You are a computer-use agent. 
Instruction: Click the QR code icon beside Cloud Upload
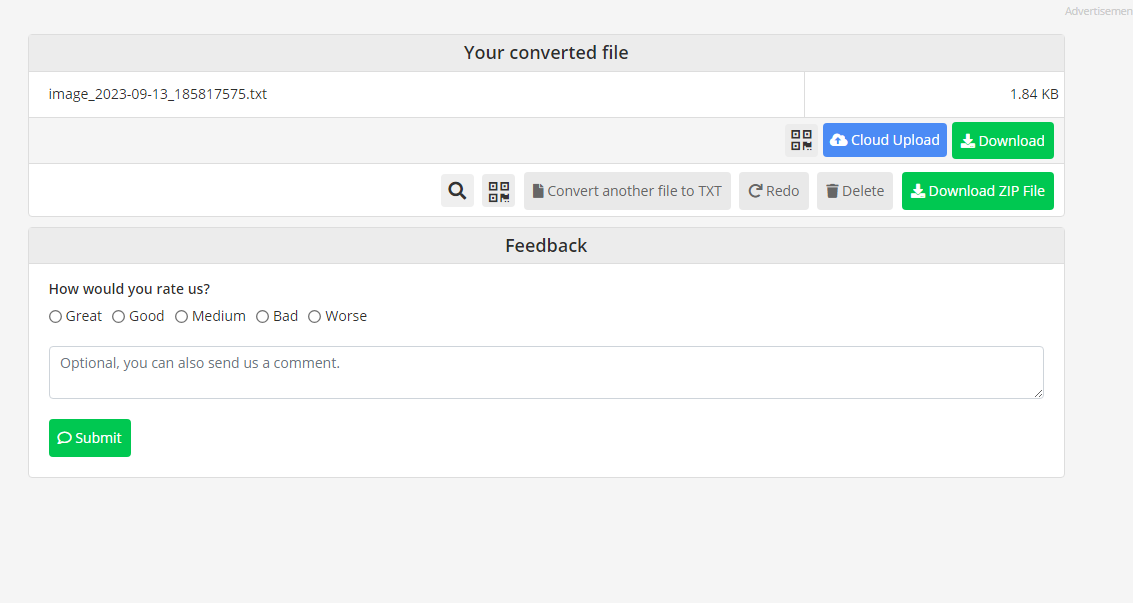click(x=801, y=140)
